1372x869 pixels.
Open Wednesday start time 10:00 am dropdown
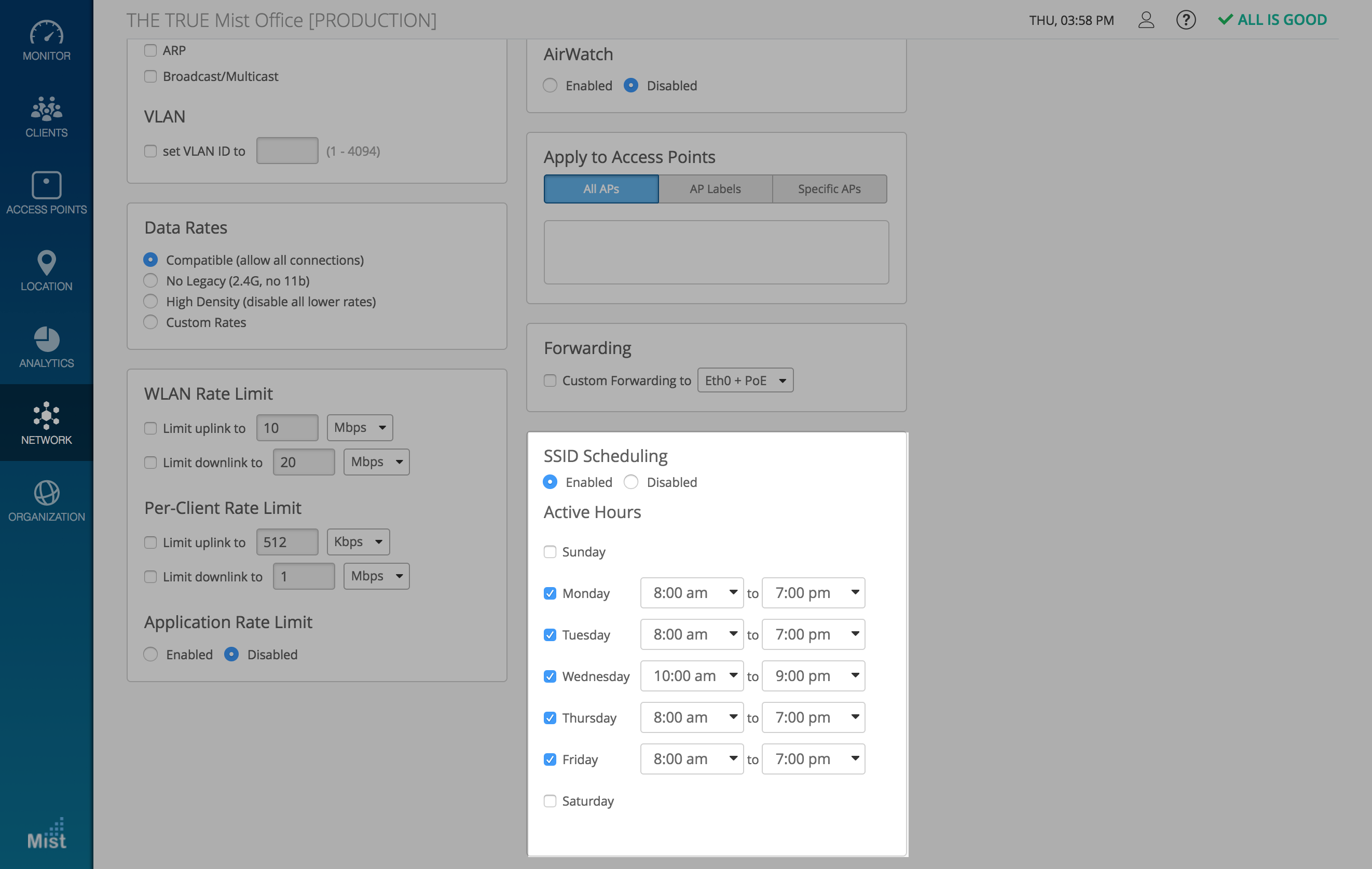pos(692,676)
